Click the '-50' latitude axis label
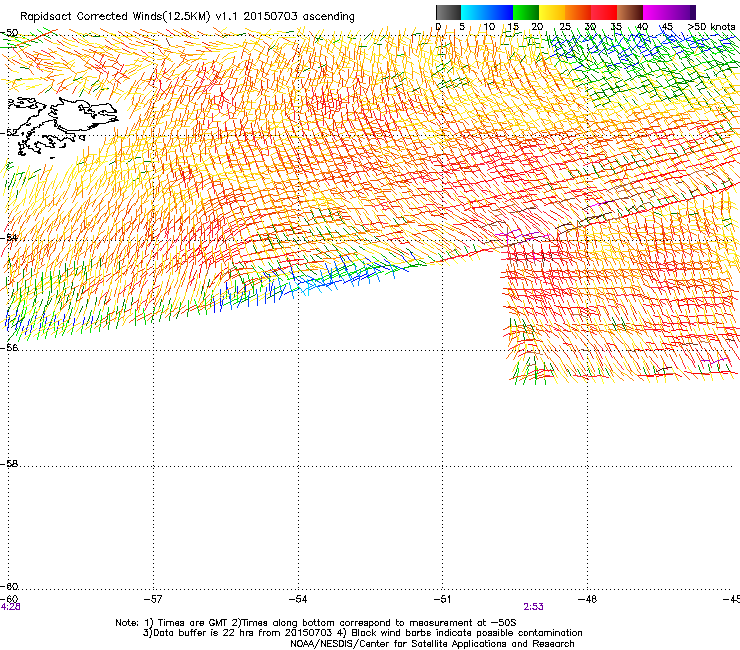The height and width of the screenshot is (650, 740). point(9,33)
